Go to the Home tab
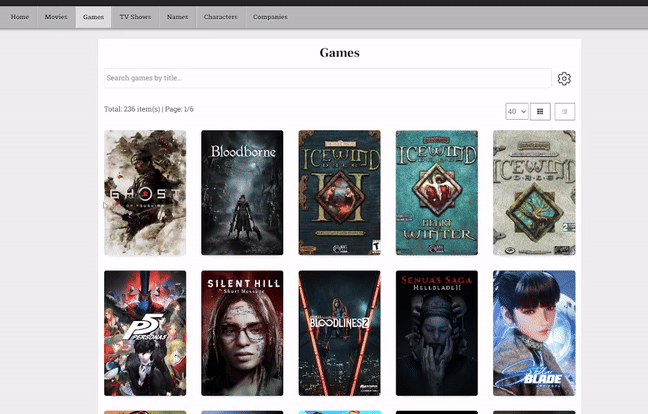 [19, 17]
